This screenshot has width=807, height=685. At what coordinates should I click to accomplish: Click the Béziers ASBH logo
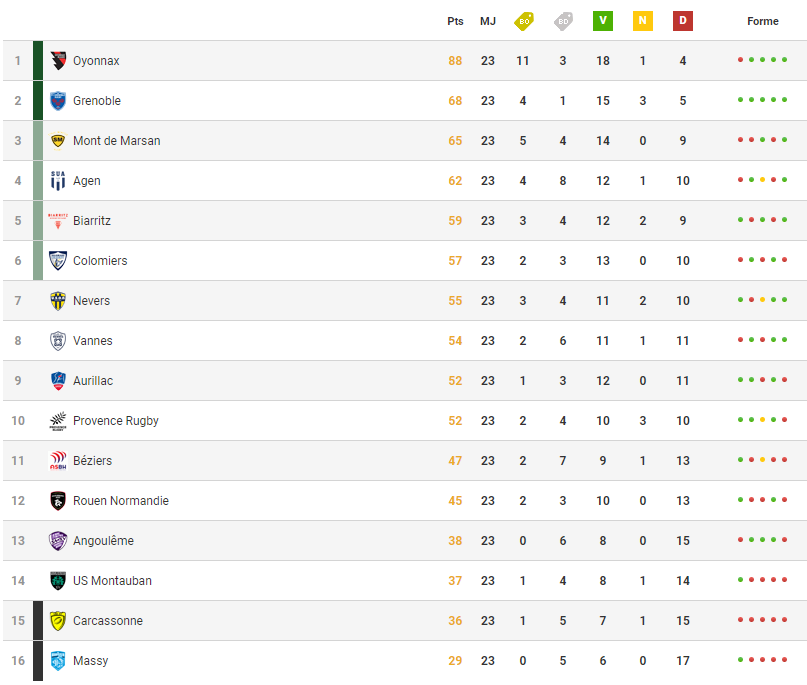pyautogui.click(x=58, y=461)
